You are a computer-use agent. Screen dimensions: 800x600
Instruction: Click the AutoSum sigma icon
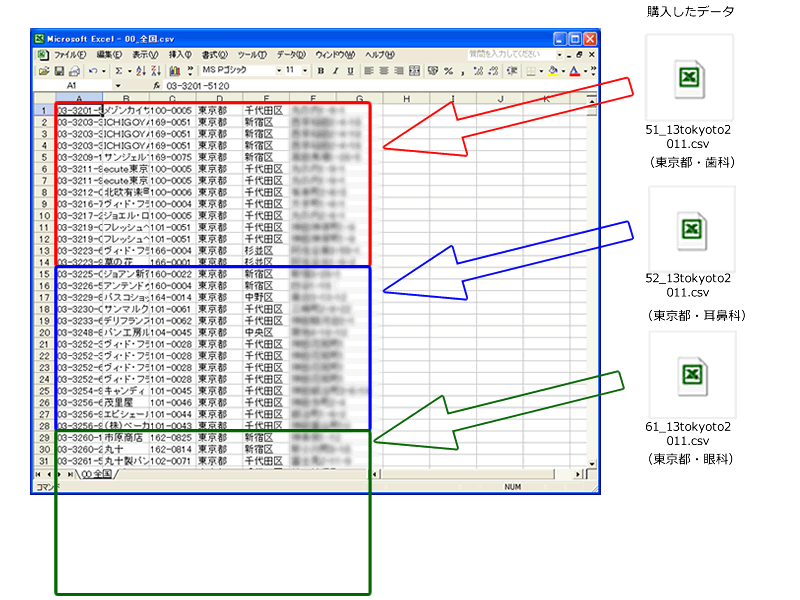tap(118, 71)
